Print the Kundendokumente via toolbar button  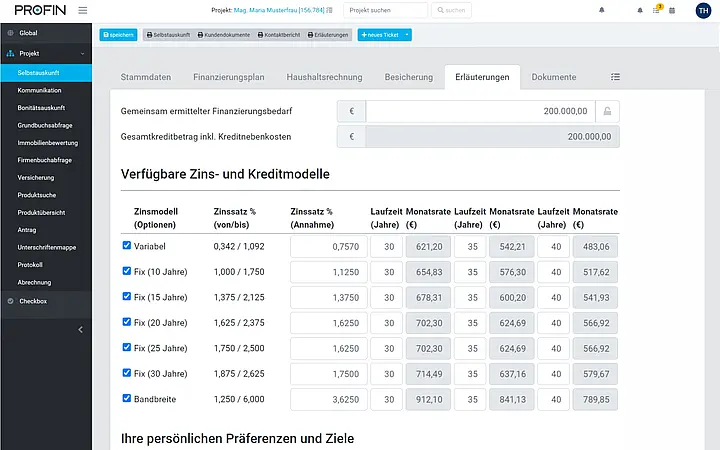pyautogui.click(x=224, y=35)
